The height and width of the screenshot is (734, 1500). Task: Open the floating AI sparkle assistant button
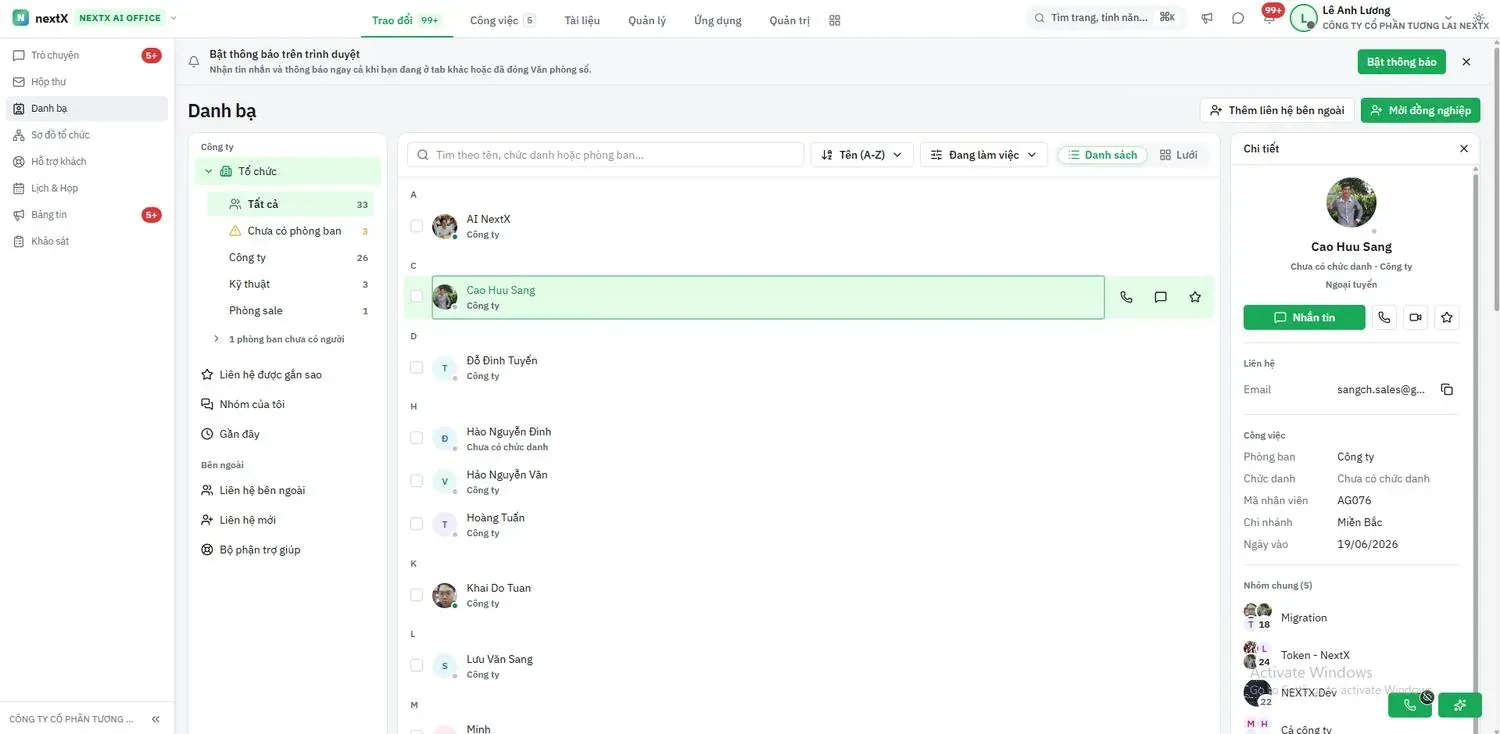click(1459, 705)
